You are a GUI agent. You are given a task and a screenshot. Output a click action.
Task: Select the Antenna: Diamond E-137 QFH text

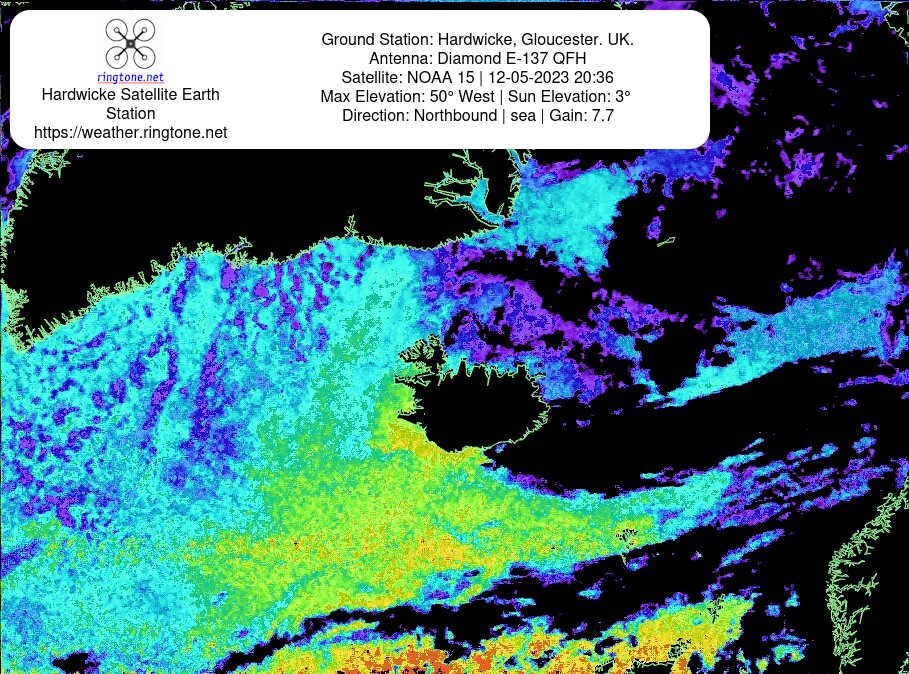pos(478,59)
